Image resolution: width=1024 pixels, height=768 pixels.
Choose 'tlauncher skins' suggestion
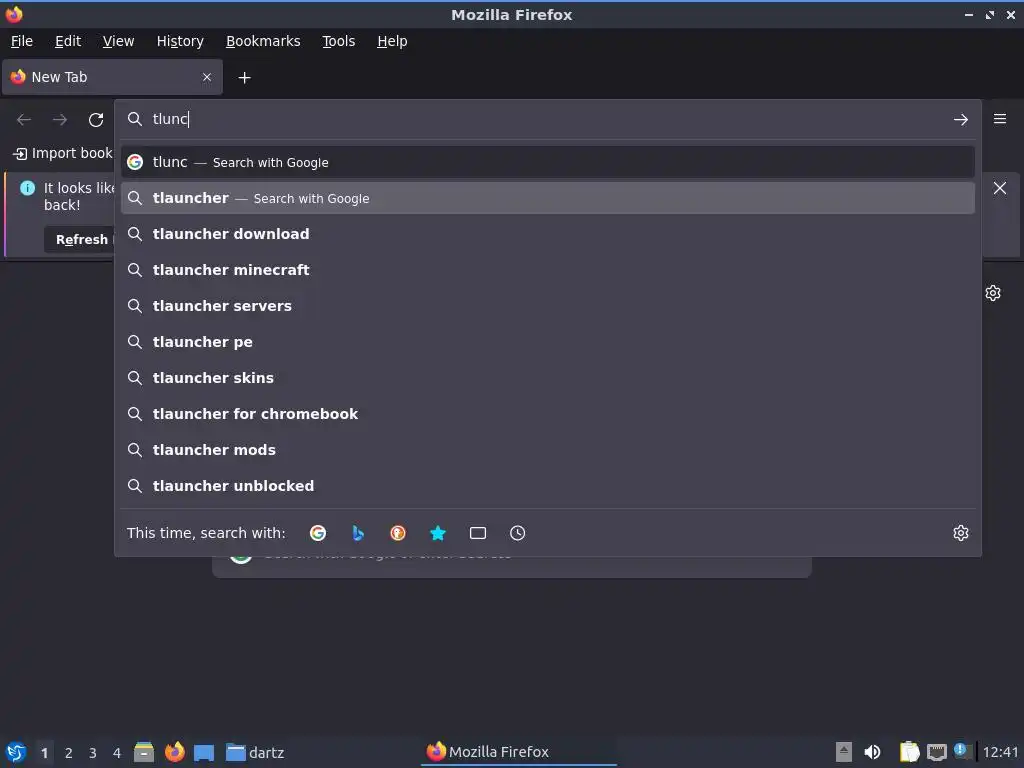pos(547,377)
